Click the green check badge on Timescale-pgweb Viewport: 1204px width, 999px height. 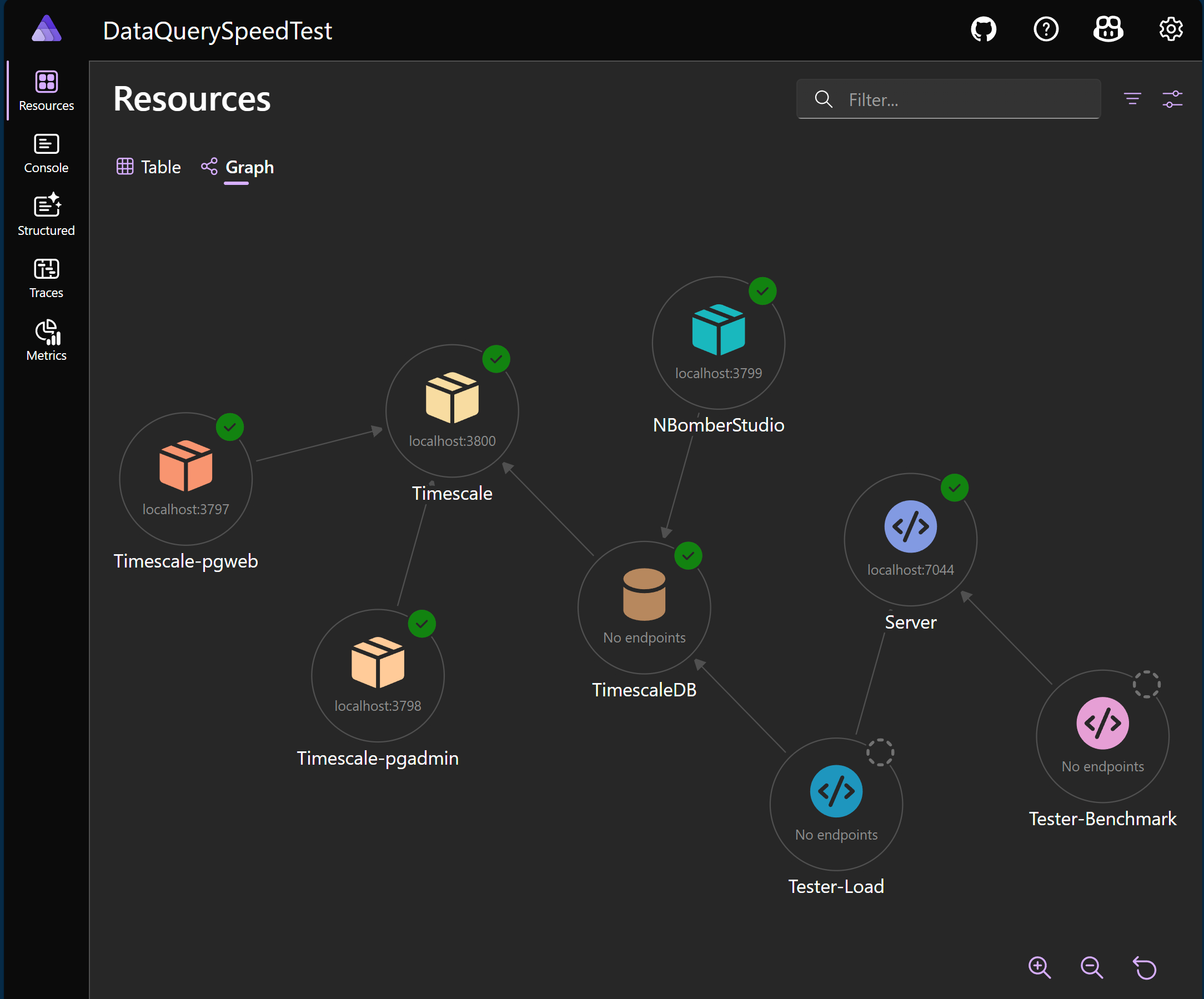[230, 427]
